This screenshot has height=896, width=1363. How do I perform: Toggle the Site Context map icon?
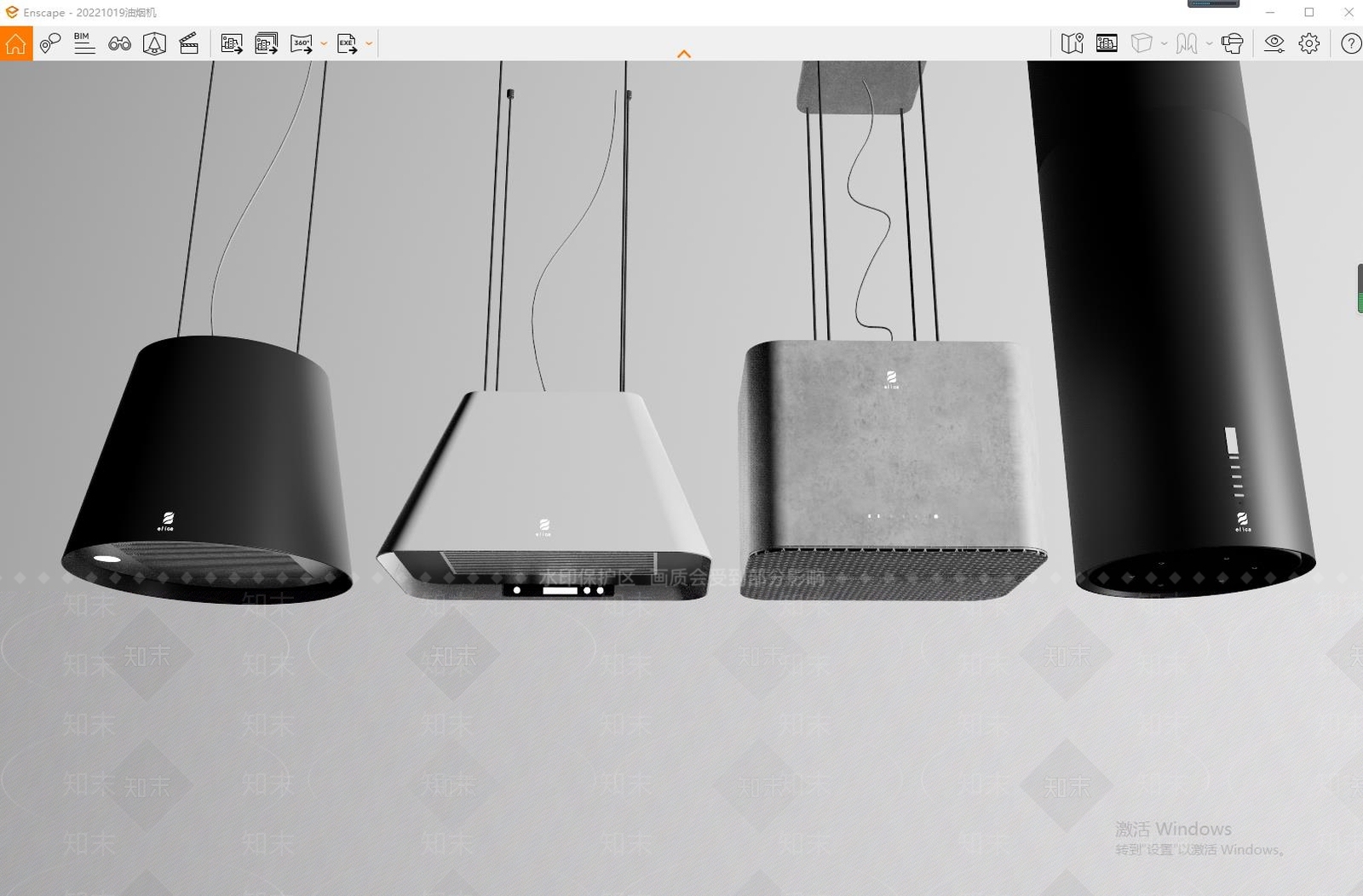pos(1073,43)
